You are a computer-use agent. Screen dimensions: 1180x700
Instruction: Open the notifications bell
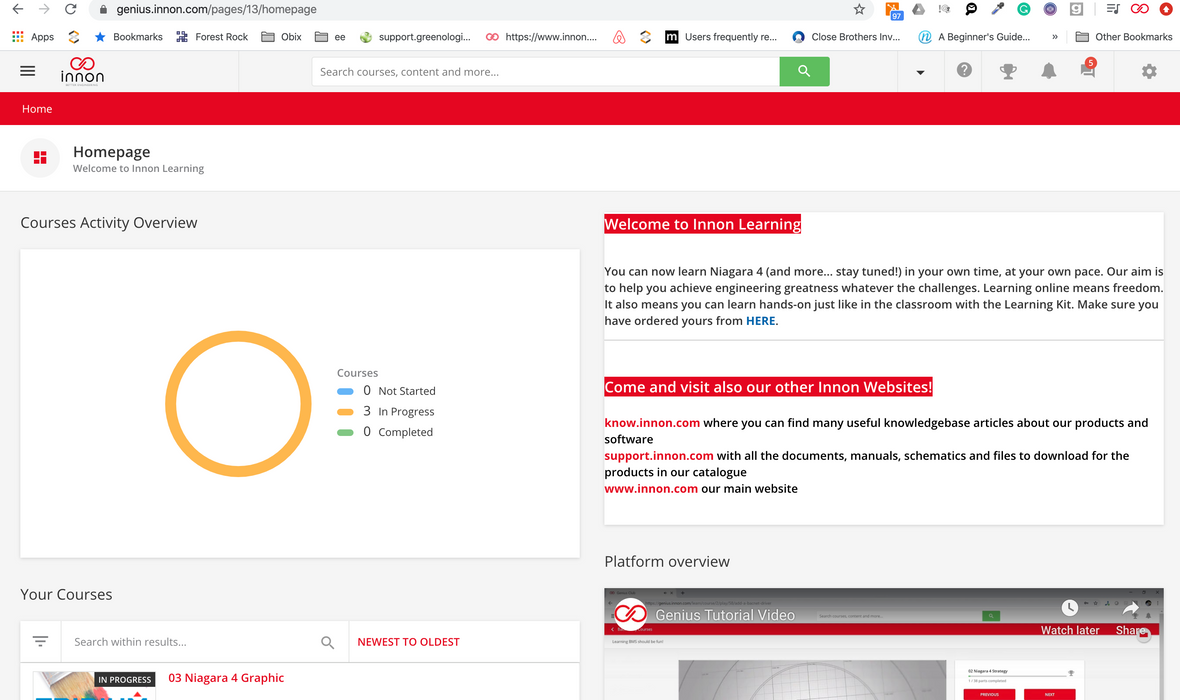point(1048,71)
